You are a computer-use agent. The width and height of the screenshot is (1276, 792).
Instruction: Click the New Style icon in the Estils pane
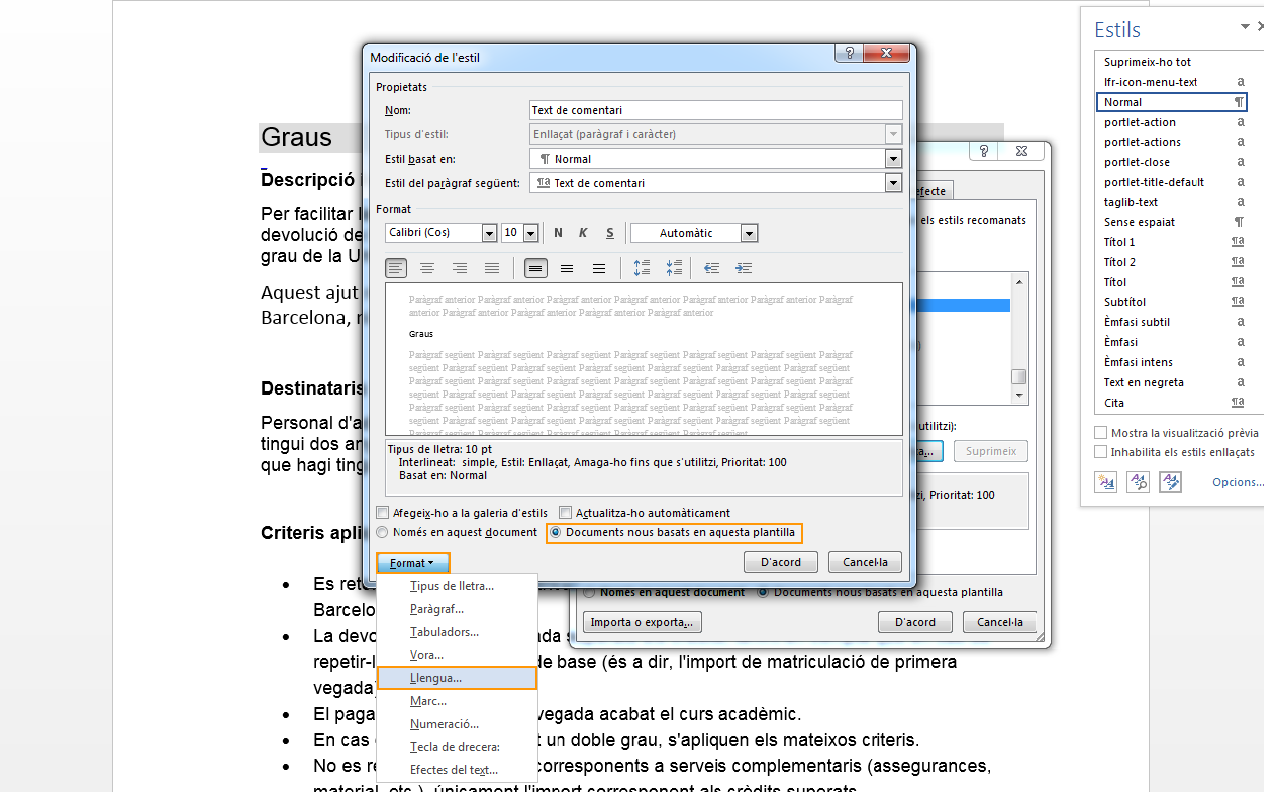tap(1106, 482)
